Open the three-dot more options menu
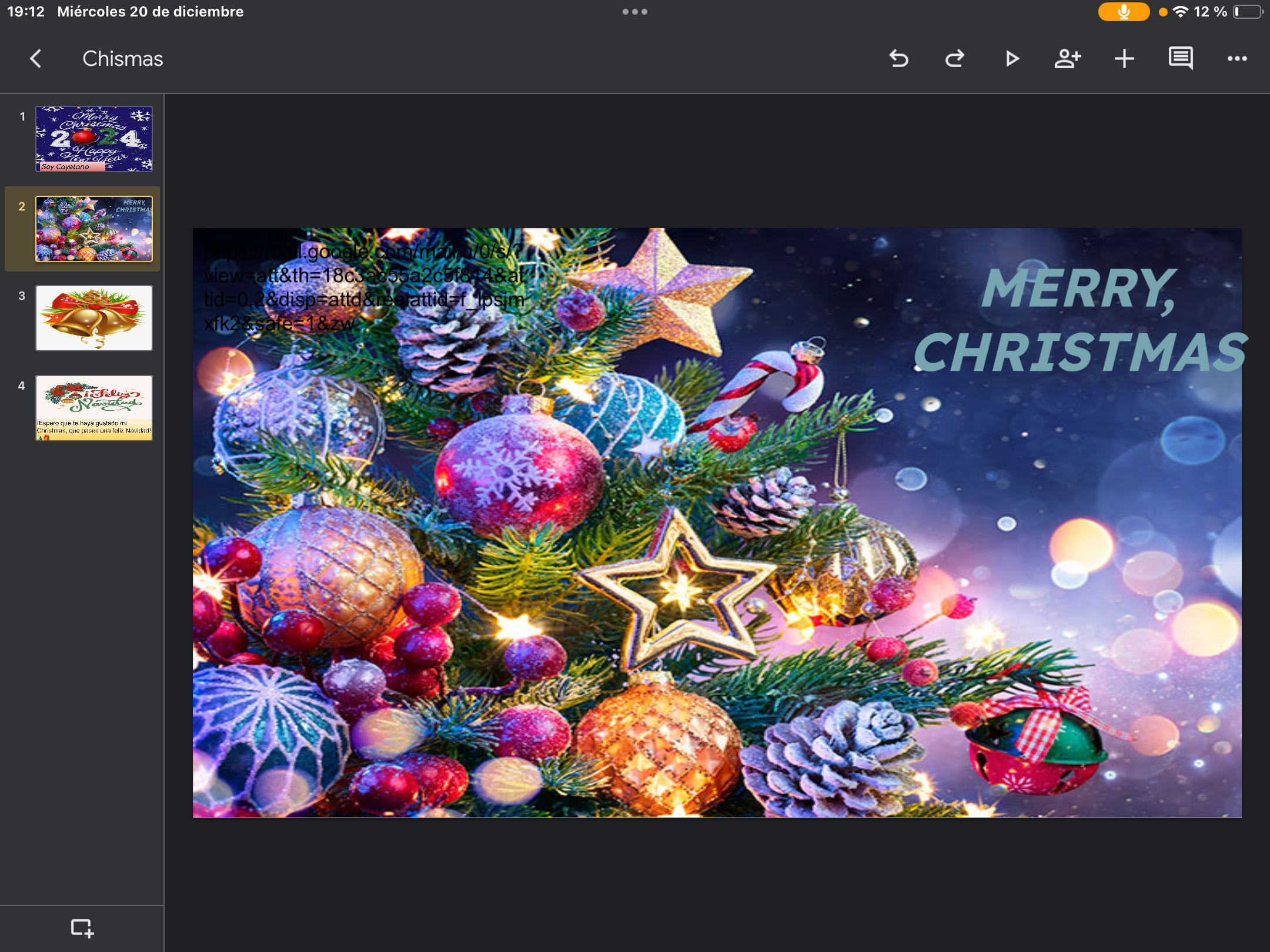This screenshot has width=1270, height=952. (x=1237, y=59)
